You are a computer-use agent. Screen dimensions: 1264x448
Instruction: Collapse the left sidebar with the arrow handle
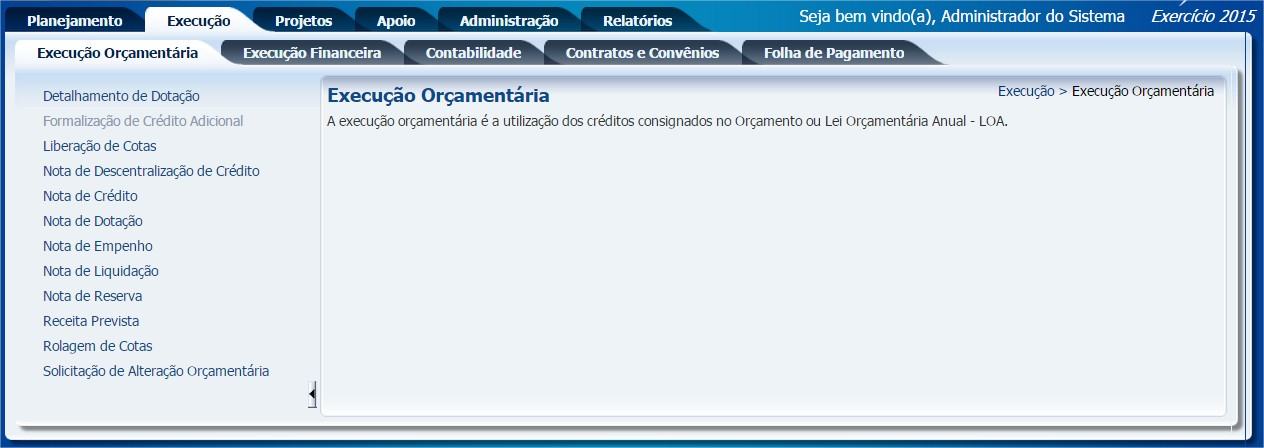[x=312, y=395]
